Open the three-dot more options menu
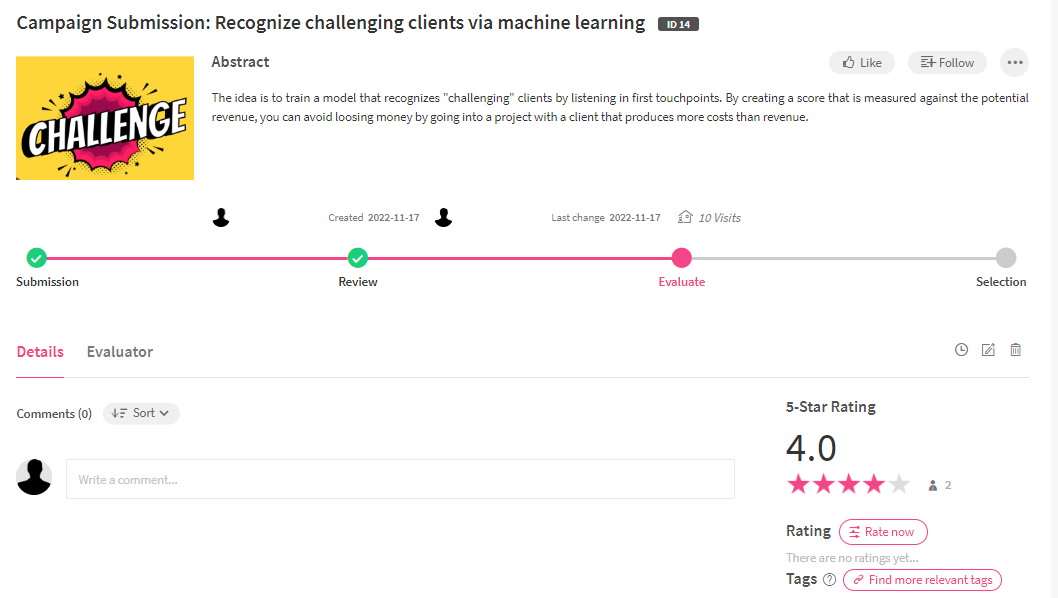The width and height of the screenshot is (1058, 598). coord(1015,63)
